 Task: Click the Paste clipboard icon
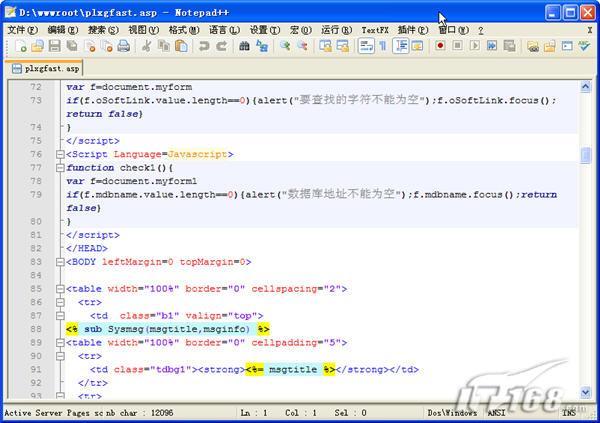point(181,46)
